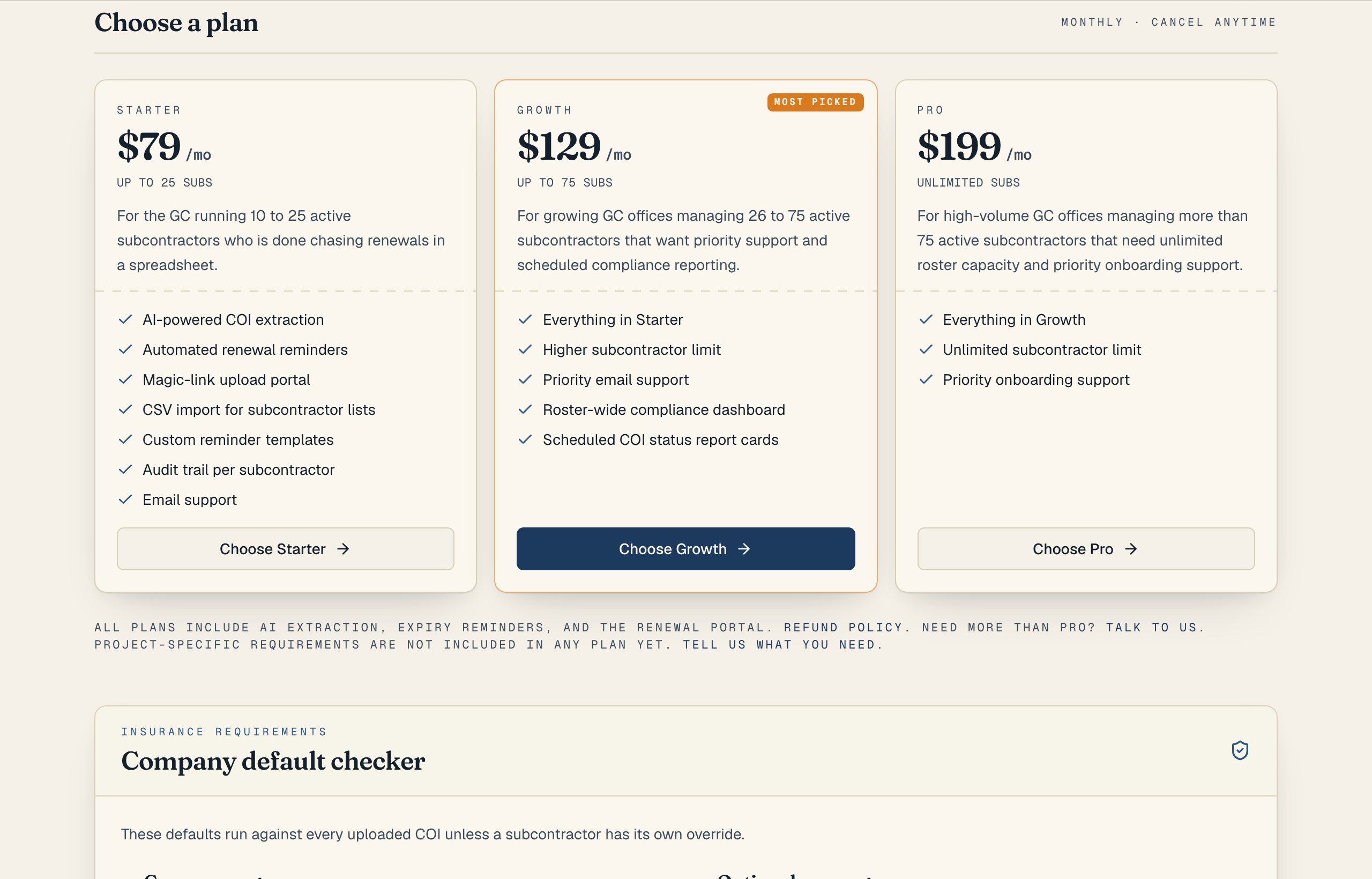
Task: Click the 'Company default checker' heading
Action: point(273,762)
